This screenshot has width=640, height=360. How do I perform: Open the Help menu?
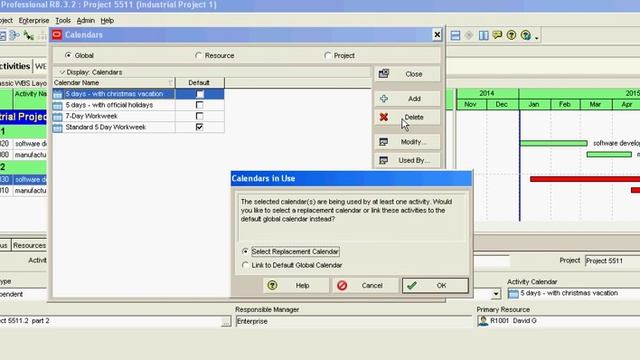tap(107, 20)
